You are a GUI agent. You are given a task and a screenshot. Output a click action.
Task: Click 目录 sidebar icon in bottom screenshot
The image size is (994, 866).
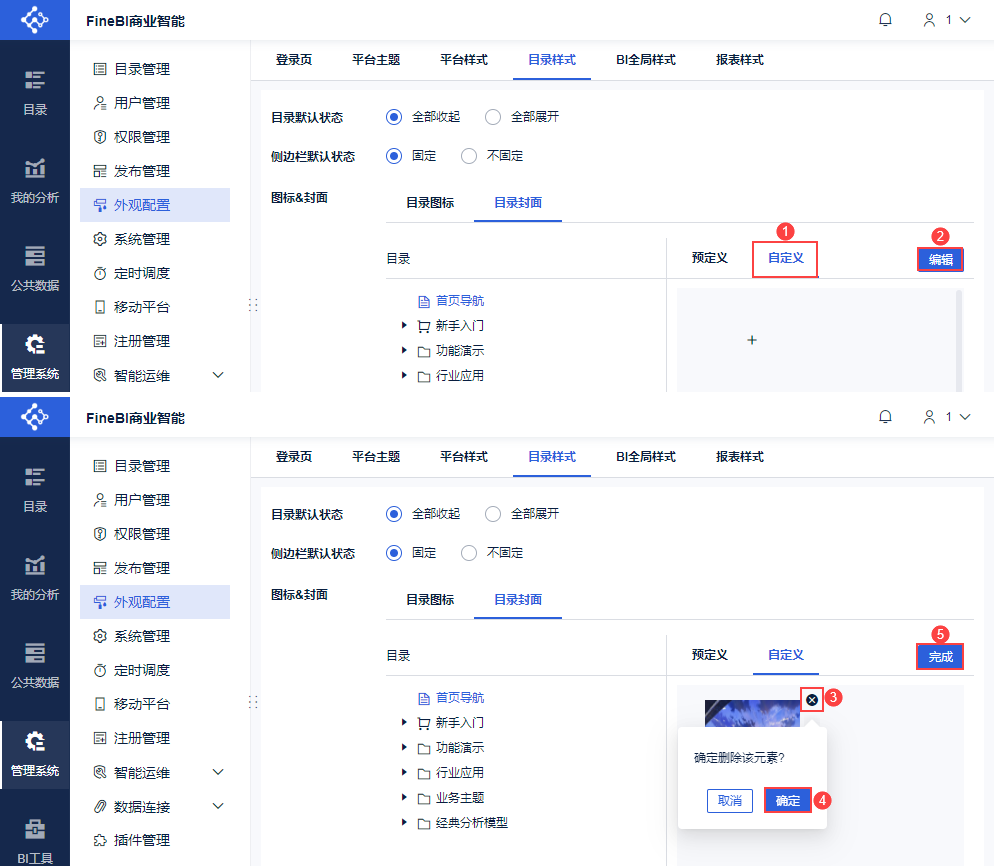click(x=35, y=490)
